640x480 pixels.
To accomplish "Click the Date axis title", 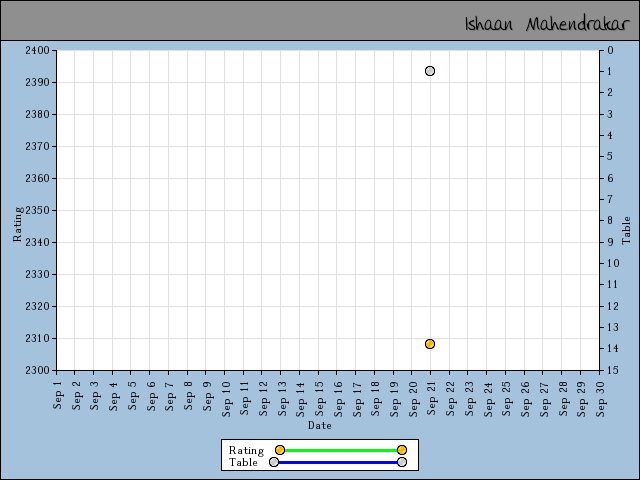I will click(x=319, y=425).
